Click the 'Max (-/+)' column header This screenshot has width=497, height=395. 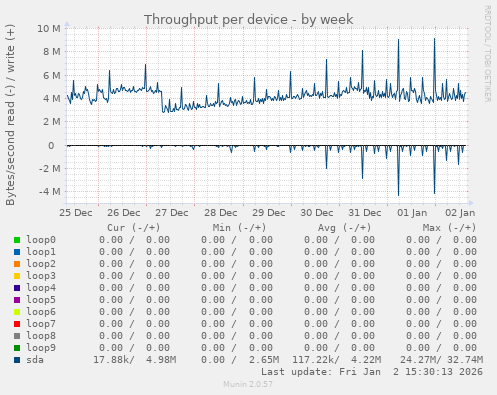pos(449,228)
